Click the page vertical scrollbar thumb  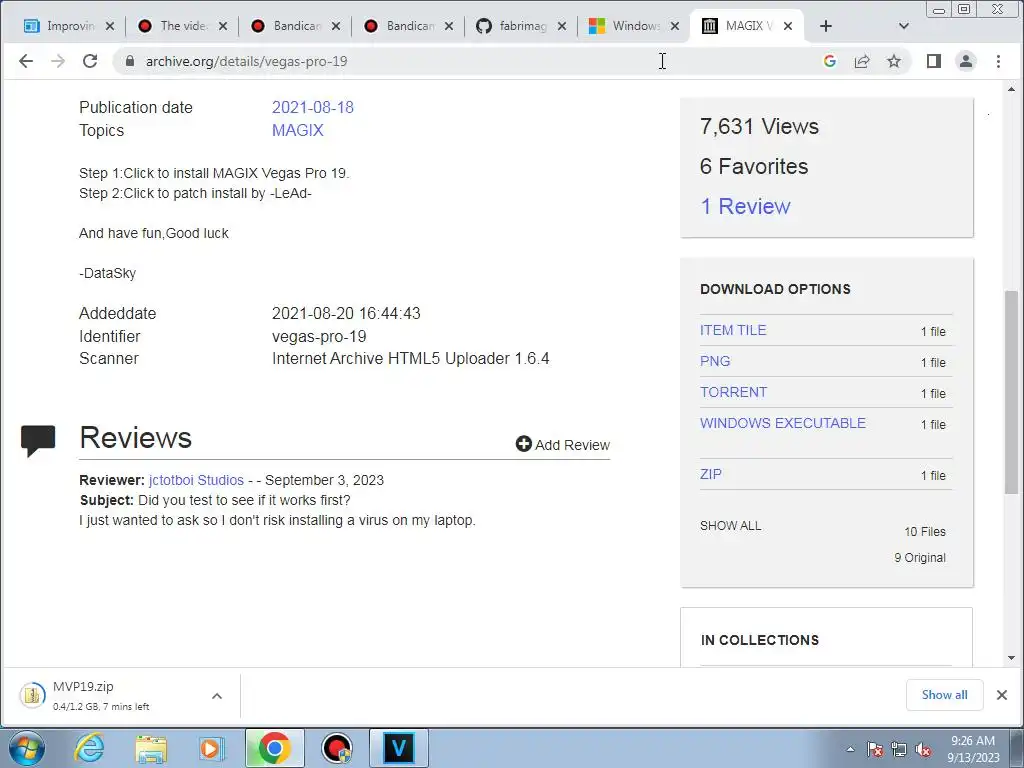(x=1011, y=392)
